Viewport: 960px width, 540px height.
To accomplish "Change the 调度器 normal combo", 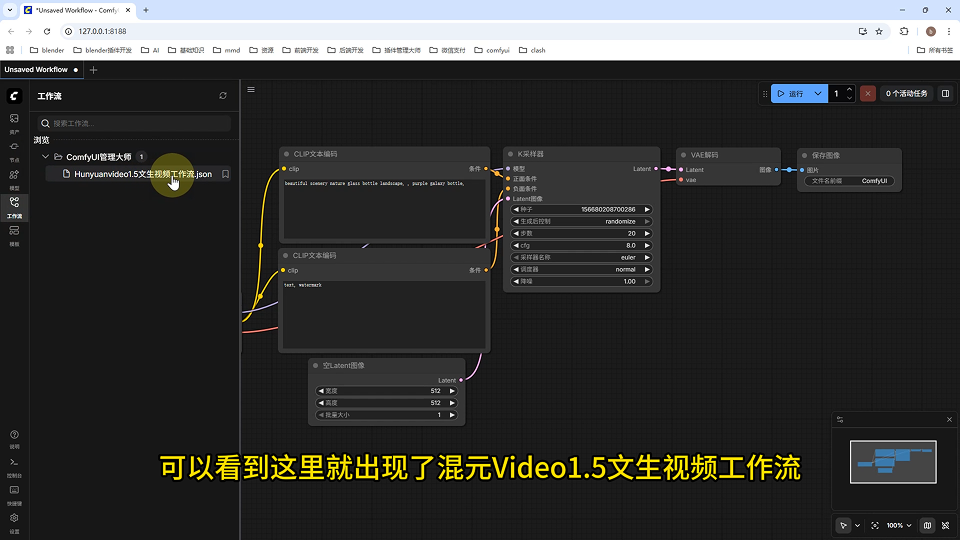I will 581,269.
